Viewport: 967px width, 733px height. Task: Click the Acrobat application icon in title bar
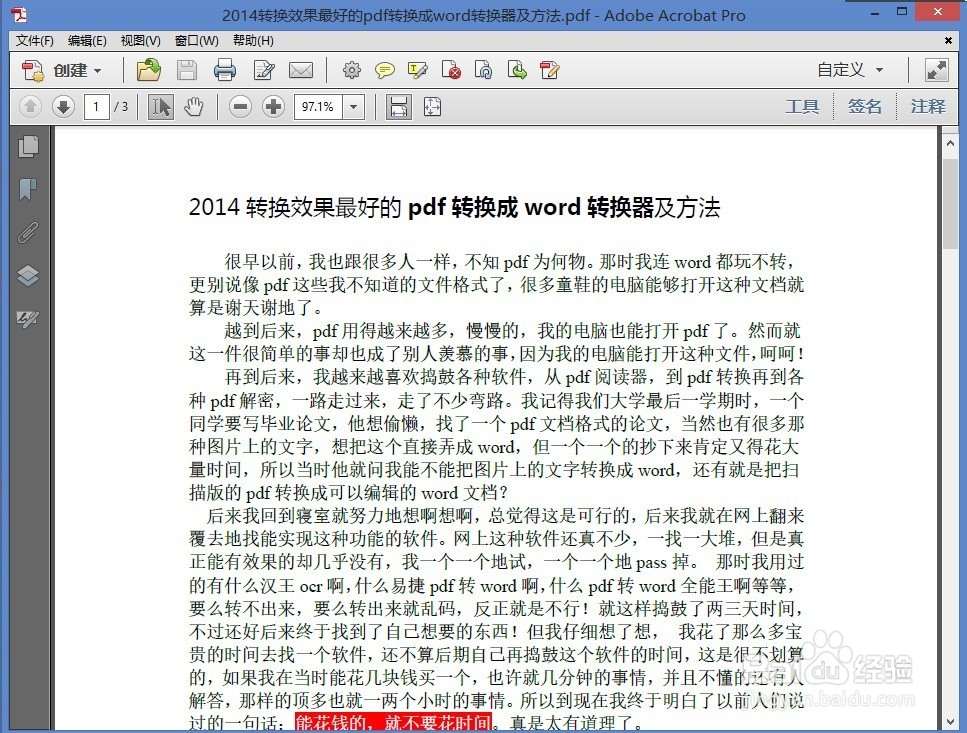pyautogui.click(x=19, y=14)
